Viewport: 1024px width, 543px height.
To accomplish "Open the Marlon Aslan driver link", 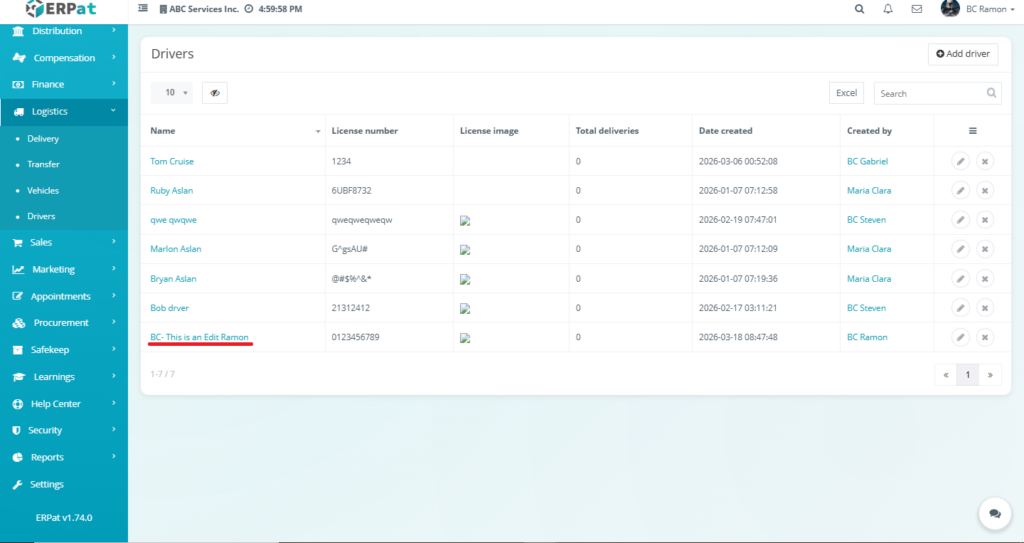I will pos(176,249).
